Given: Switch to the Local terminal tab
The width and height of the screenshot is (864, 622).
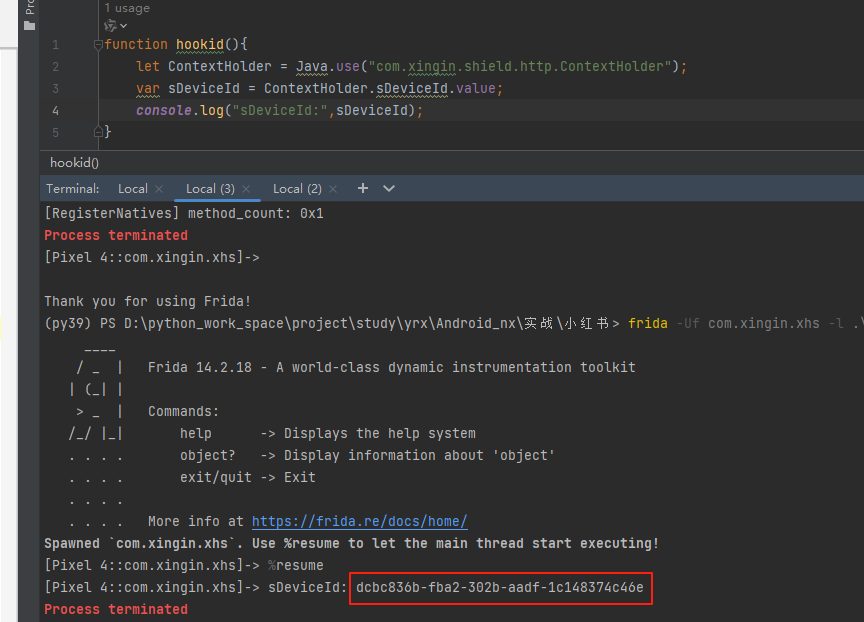Looking at the screenshot, I should (x=133, y=188).
